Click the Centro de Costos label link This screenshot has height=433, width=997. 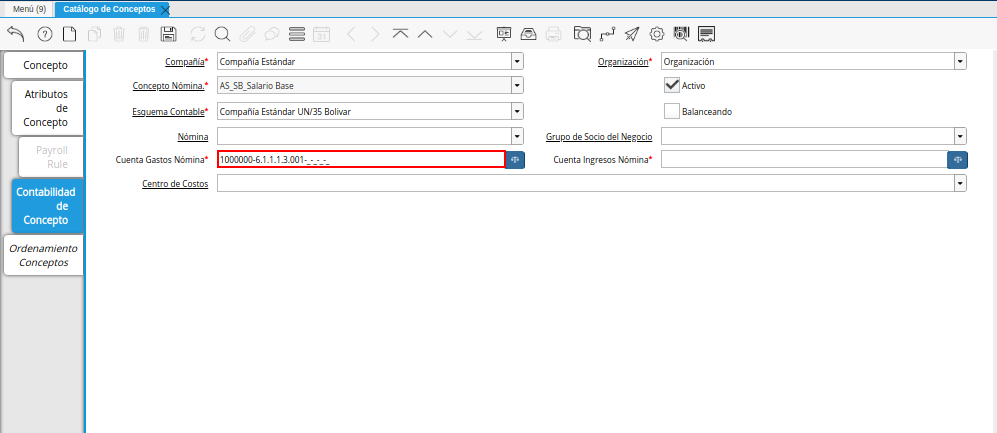pos(175,184)
